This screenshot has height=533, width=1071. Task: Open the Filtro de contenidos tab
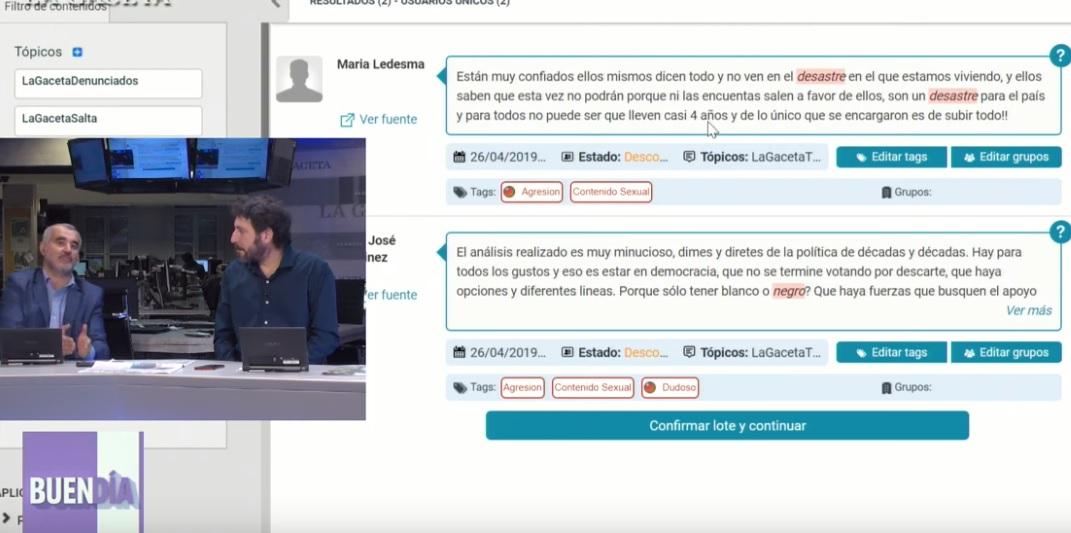click(55, 7)
